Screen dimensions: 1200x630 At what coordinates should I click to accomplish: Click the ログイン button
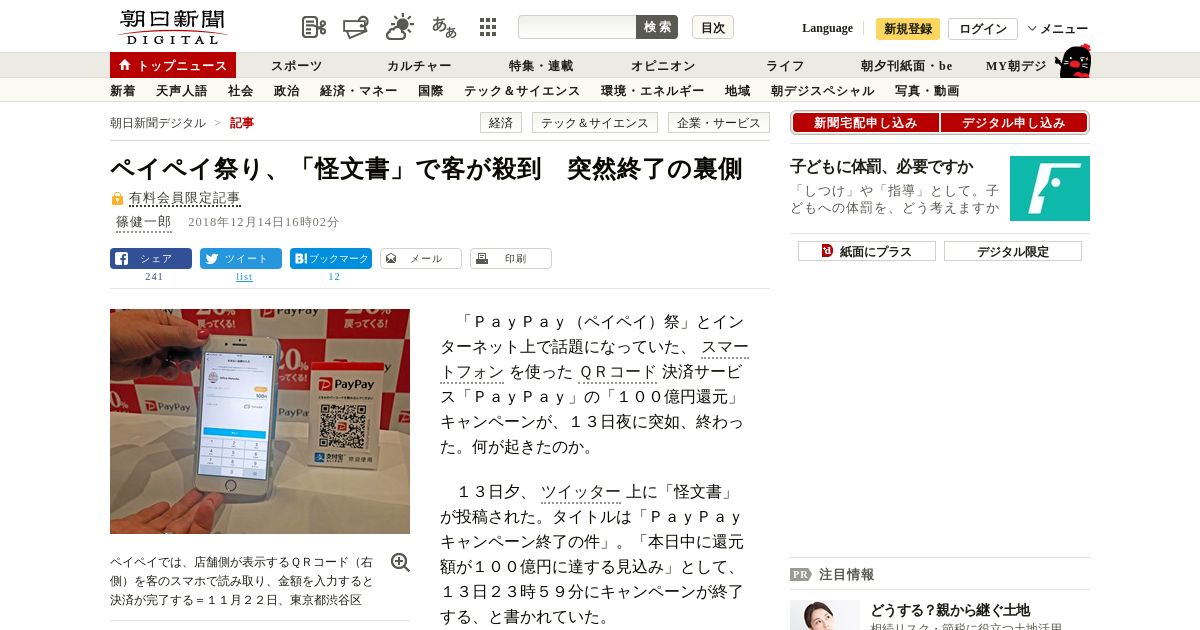(x=983, y=29)
